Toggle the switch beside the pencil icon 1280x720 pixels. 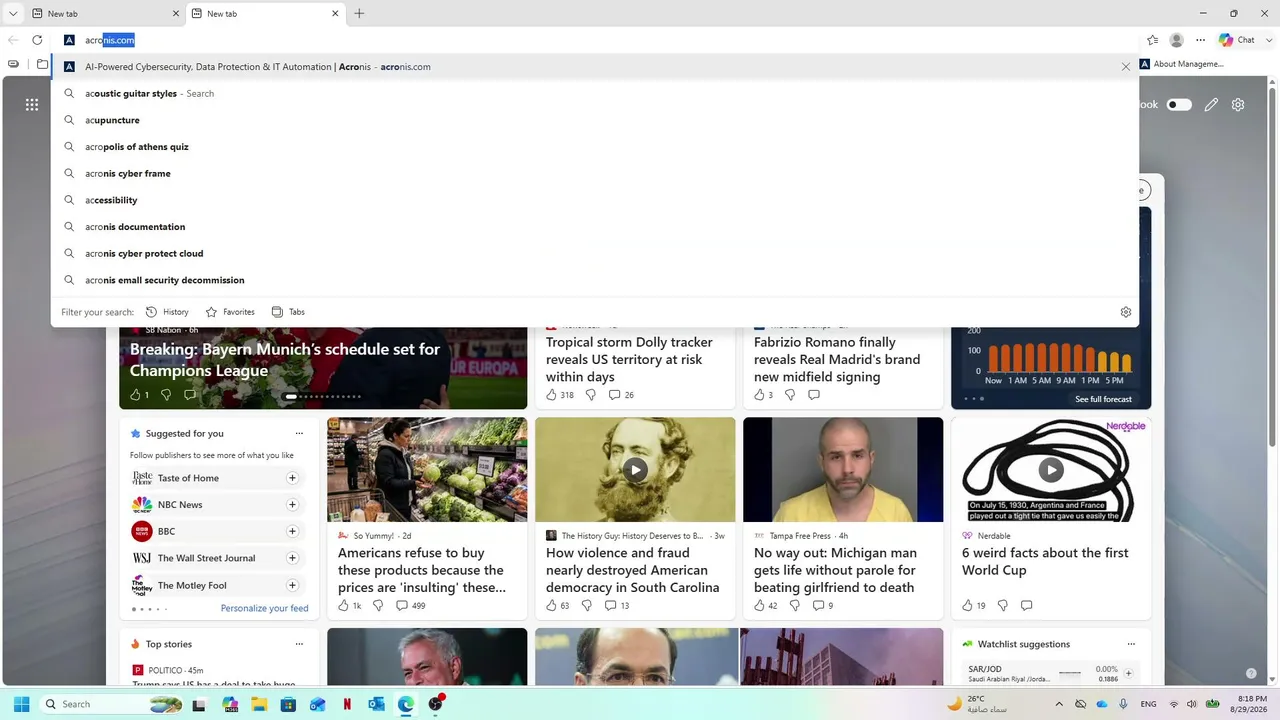tap(1180, 105)
